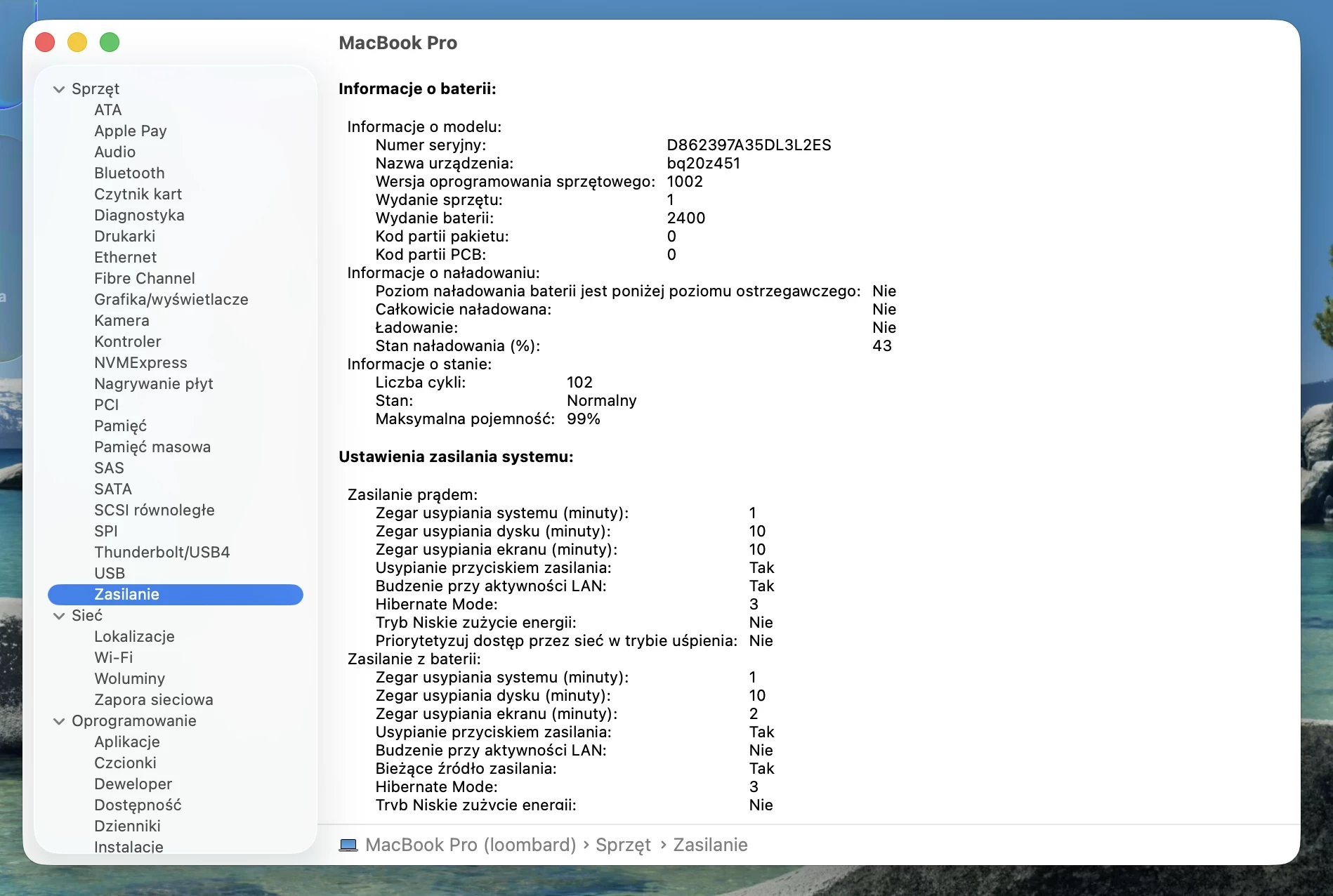Open the NVMExpress entry

(140, 362)
